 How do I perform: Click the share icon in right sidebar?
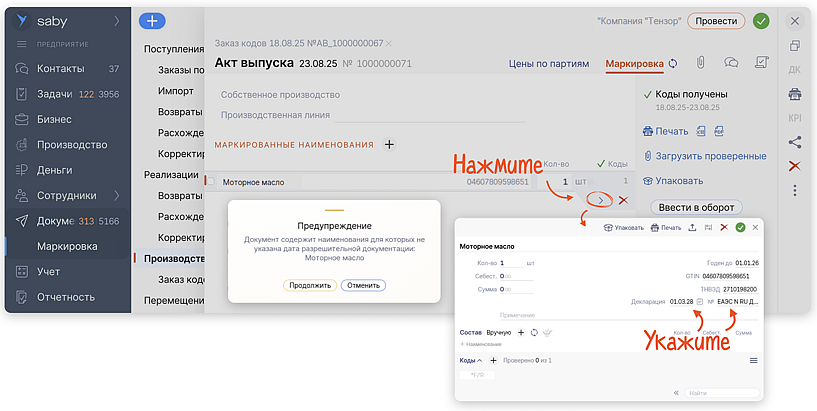[x=795, y=142]
